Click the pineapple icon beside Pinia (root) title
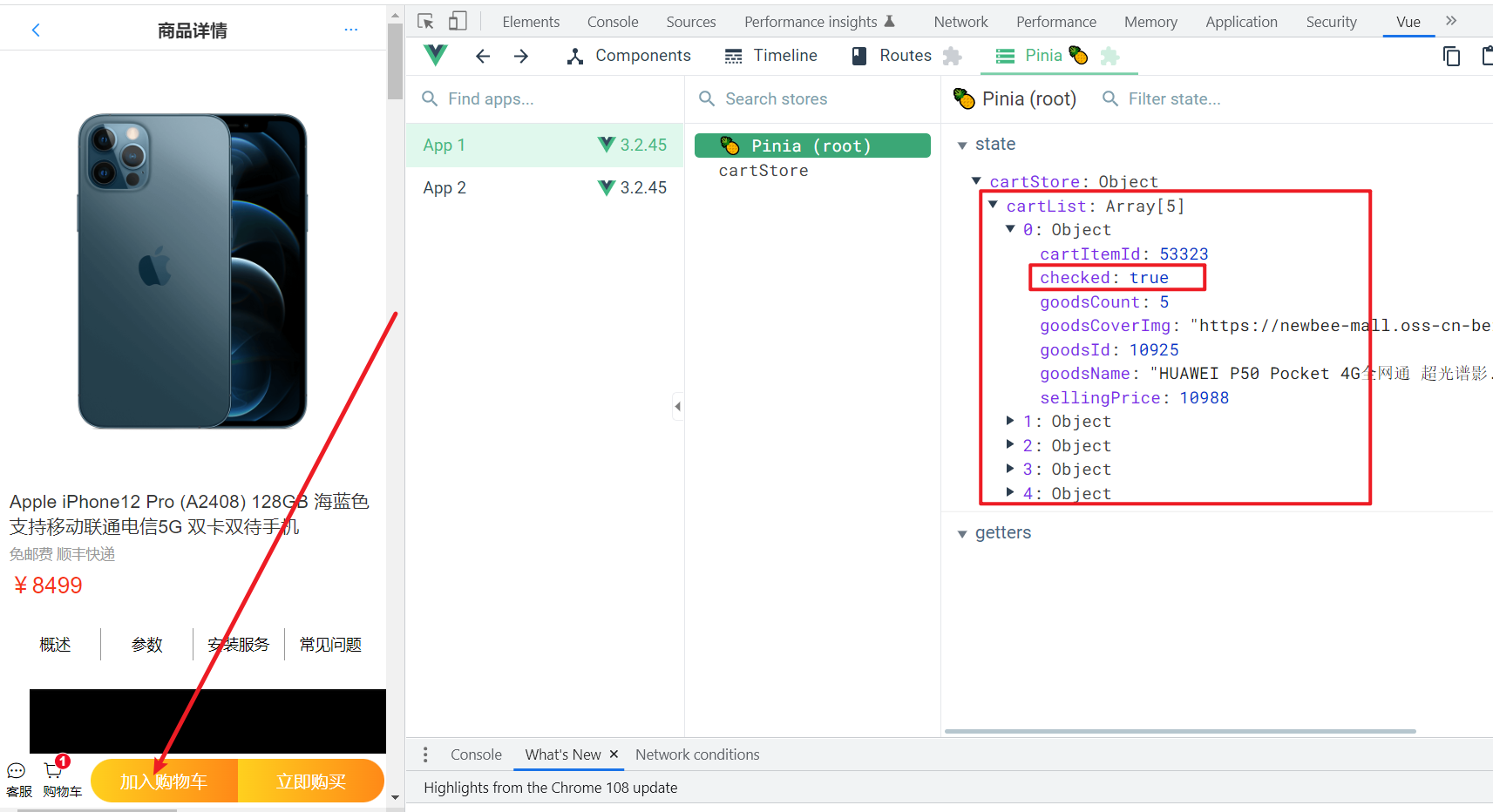 964,98
